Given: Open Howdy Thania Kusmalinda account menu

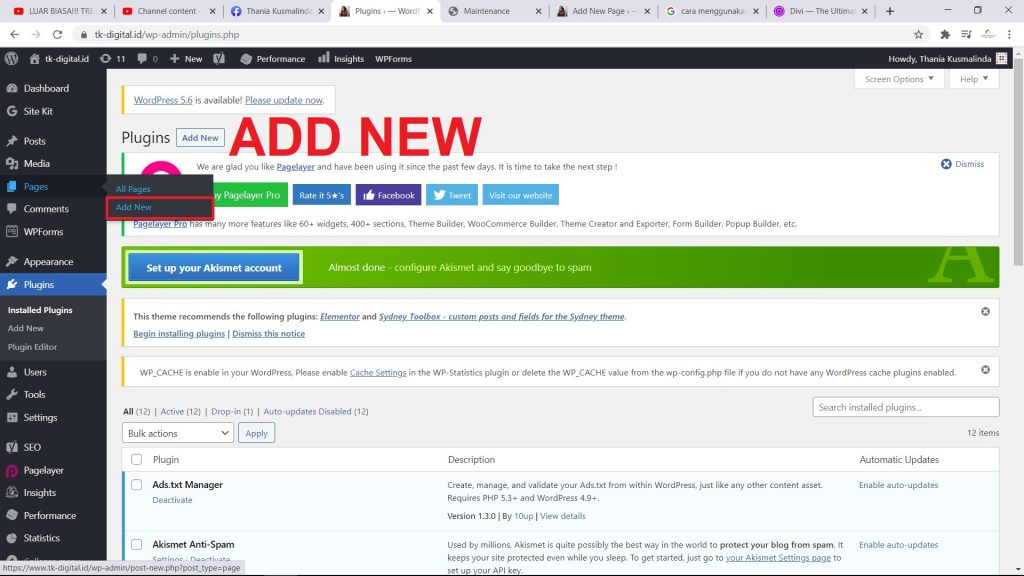Looking at the screenshot, I should pos(948,59).
